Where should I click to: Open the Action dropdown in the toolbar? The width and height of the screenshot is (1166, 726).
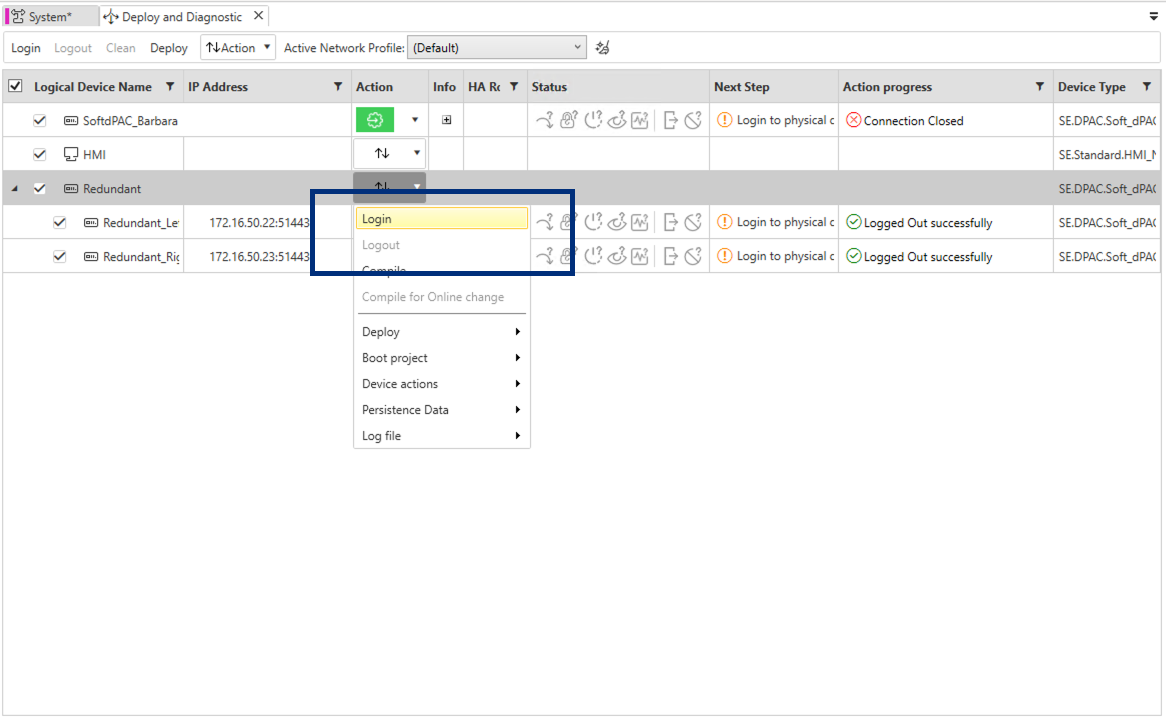tap(238, 48)
